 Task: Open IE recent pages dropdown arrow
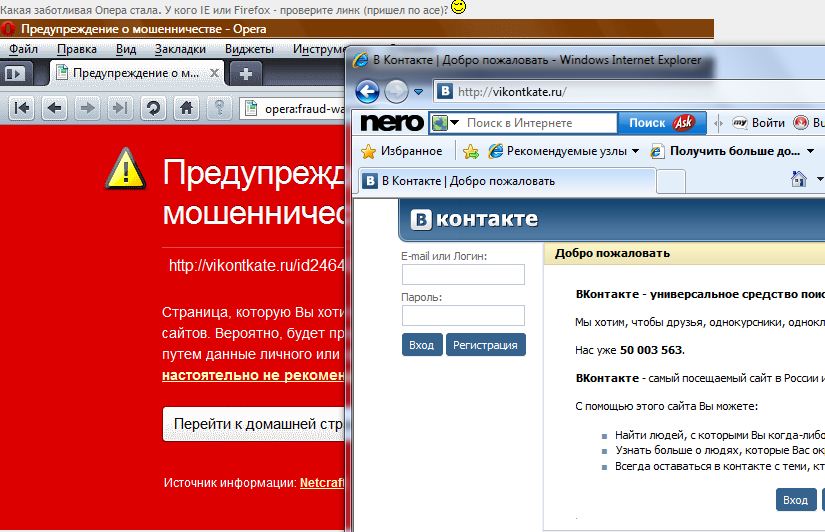click(x=418, y=92)
